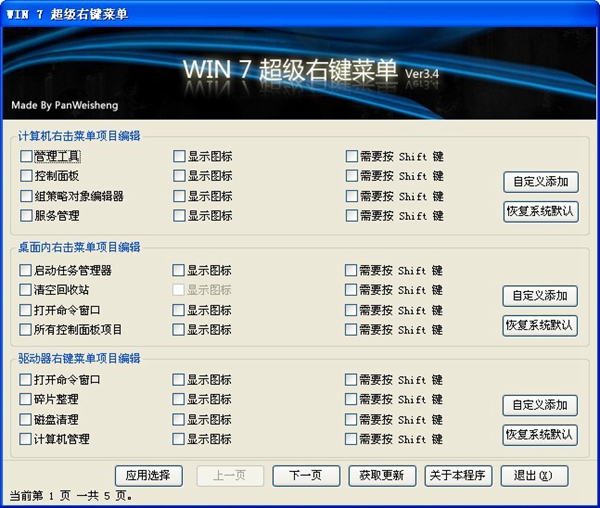Screen dimensions: 600x508
Task: Click 自定义添加 in the 桌面内右击菜单 section
Action: pos(540,296)
